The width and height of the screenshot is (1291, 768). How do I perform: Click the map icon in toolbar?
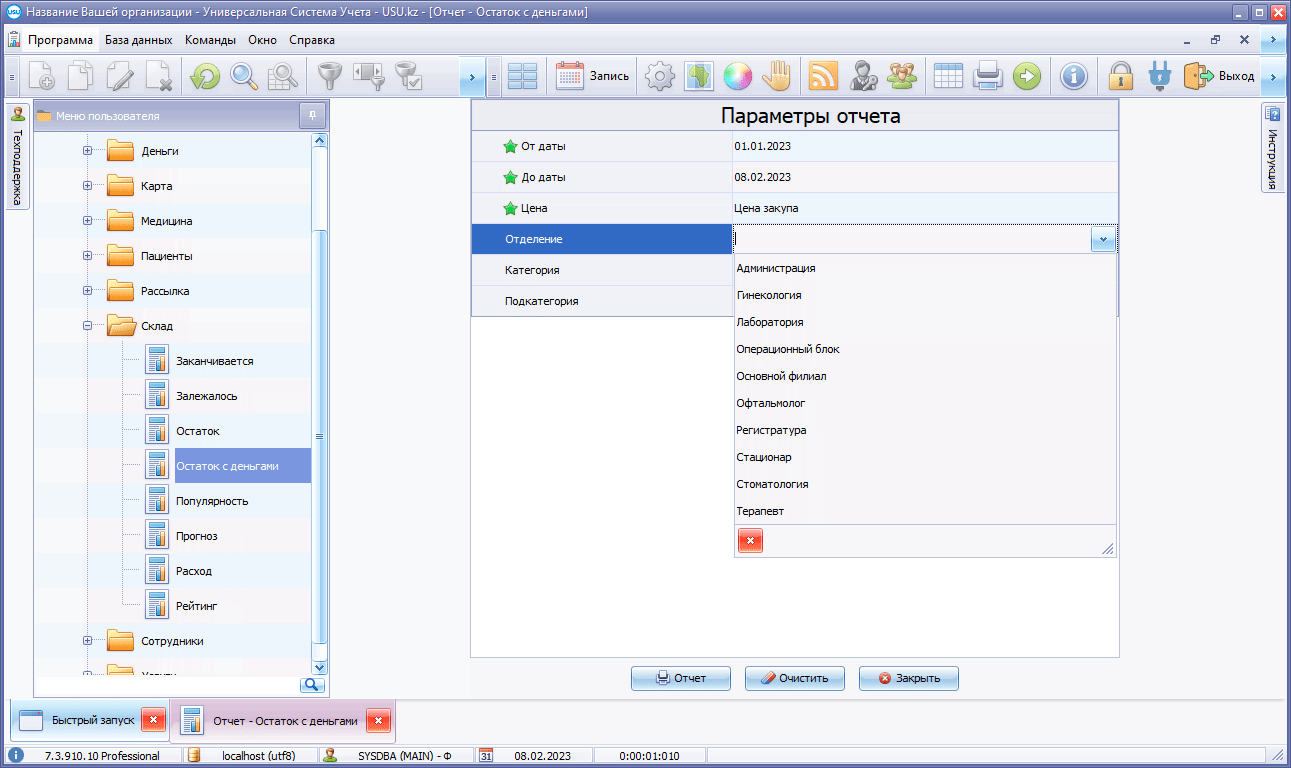pos(697,76)
